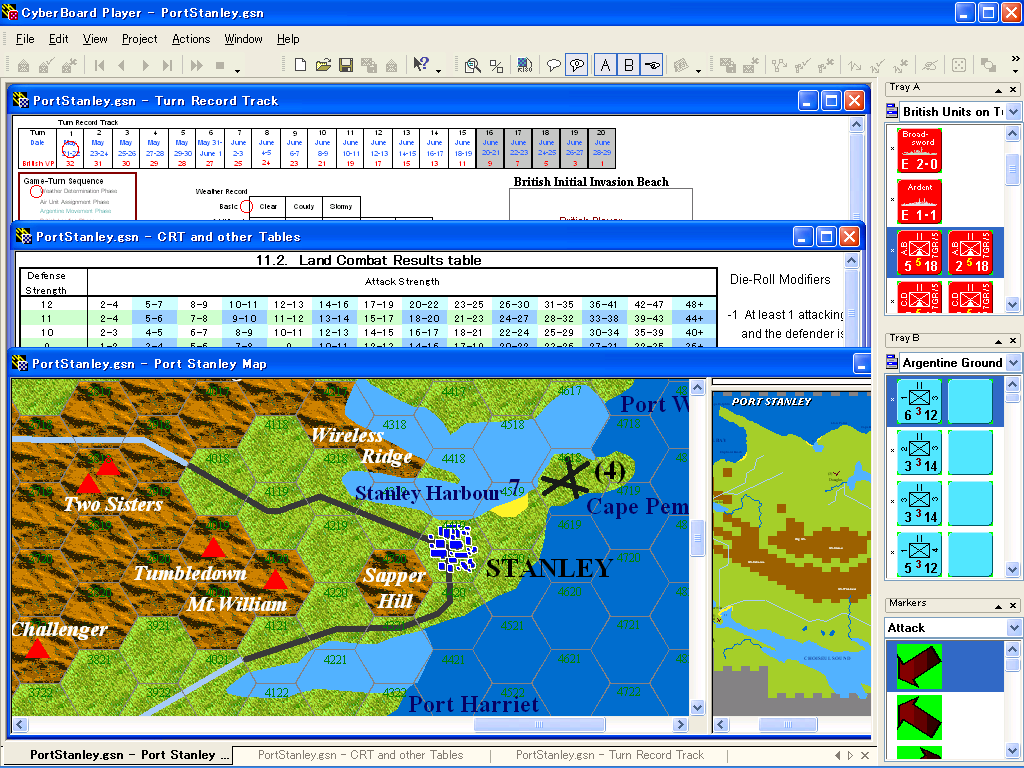
Task: Collapse the Markers panel with its triangle
Action: [x=998, y=606]
